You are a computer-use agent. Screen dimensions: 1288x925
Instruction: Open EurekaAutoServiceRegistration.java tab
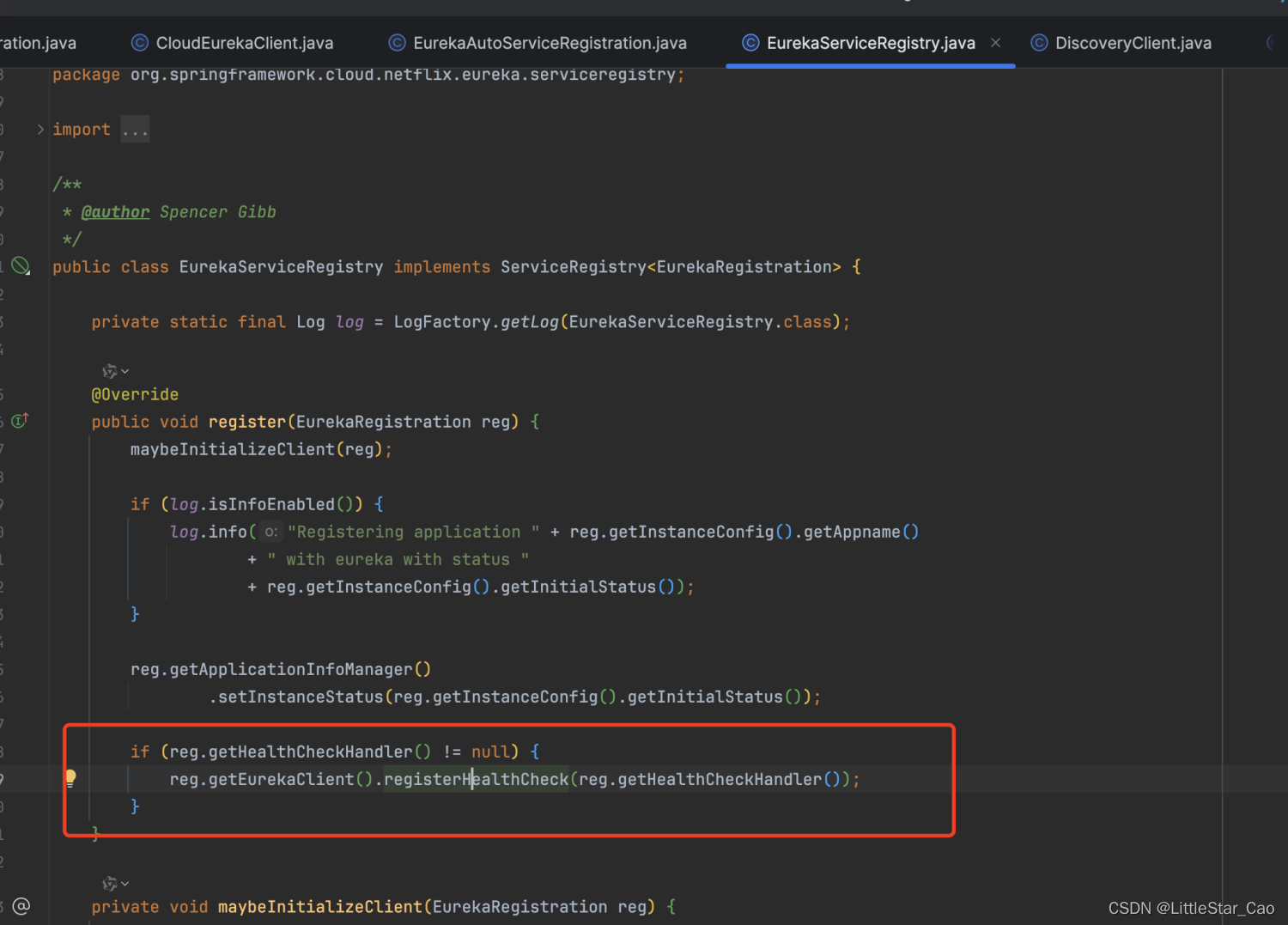(x=538, y=43)
